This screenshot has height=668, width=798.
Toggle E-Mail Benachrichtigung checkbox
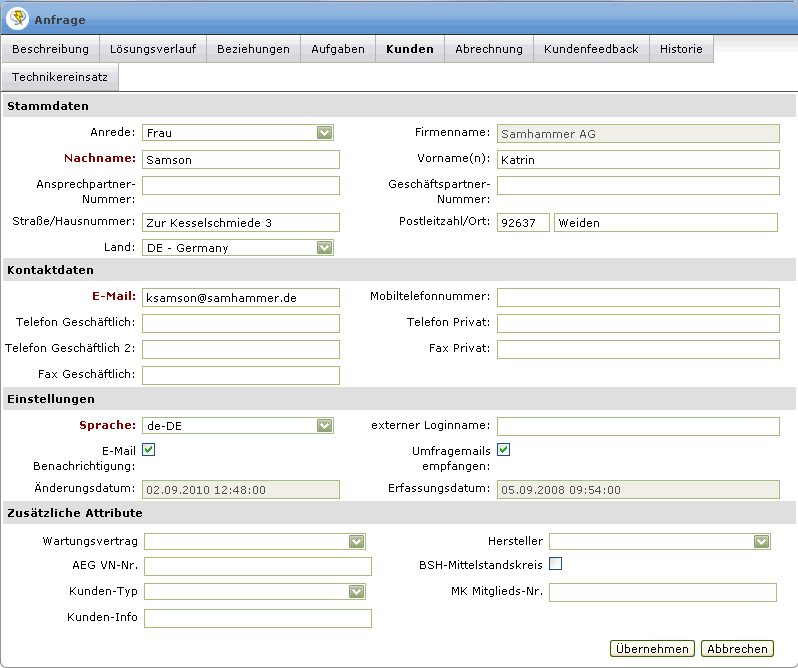[149, 450]
